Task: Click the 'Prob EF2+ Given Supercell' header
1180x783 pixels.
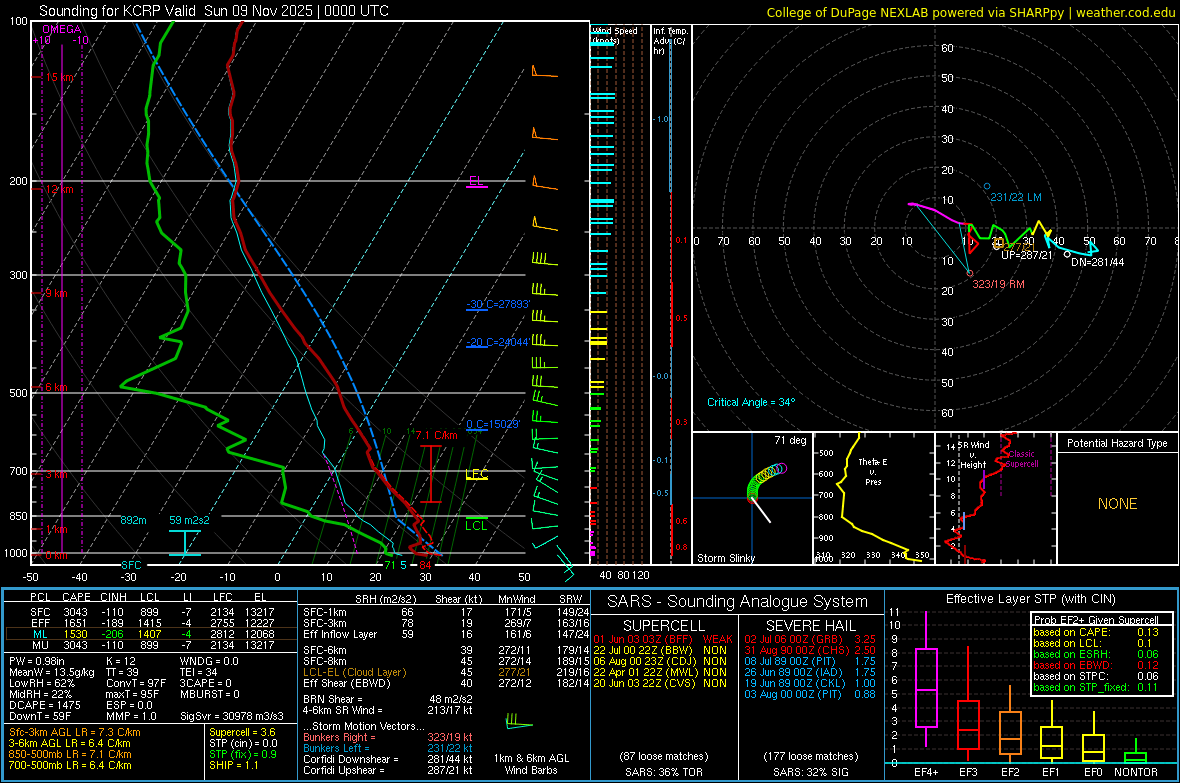Action: coord(1096,620)
